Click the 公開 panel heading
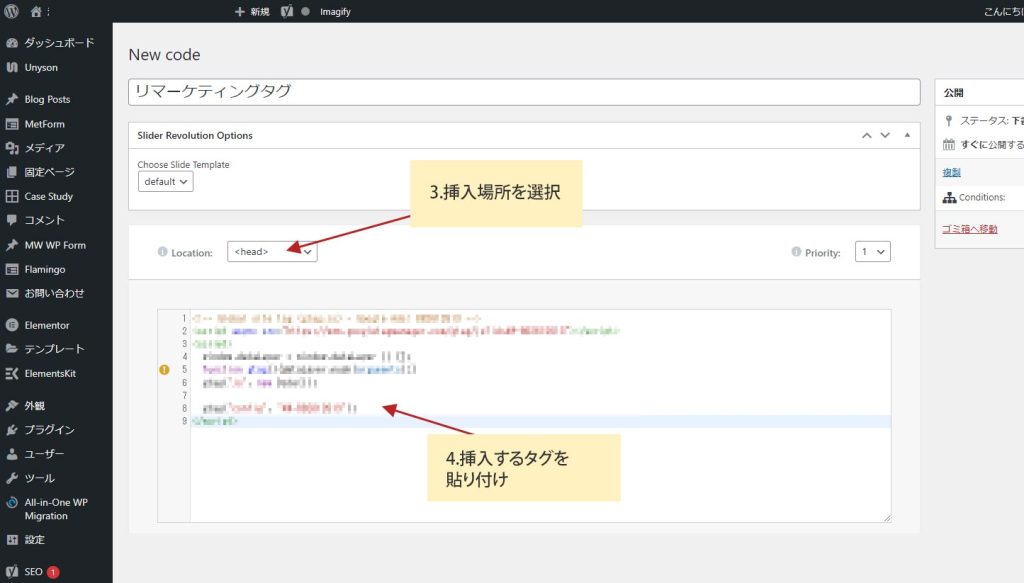The height and width of the screenshot is (583, 1024). point(953,93)
